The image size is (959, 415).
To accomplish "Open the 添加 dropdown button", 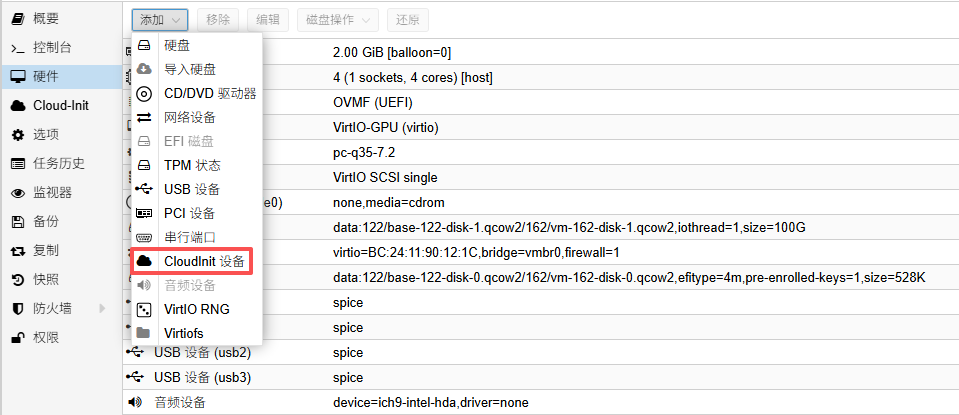I will (160, 19).
